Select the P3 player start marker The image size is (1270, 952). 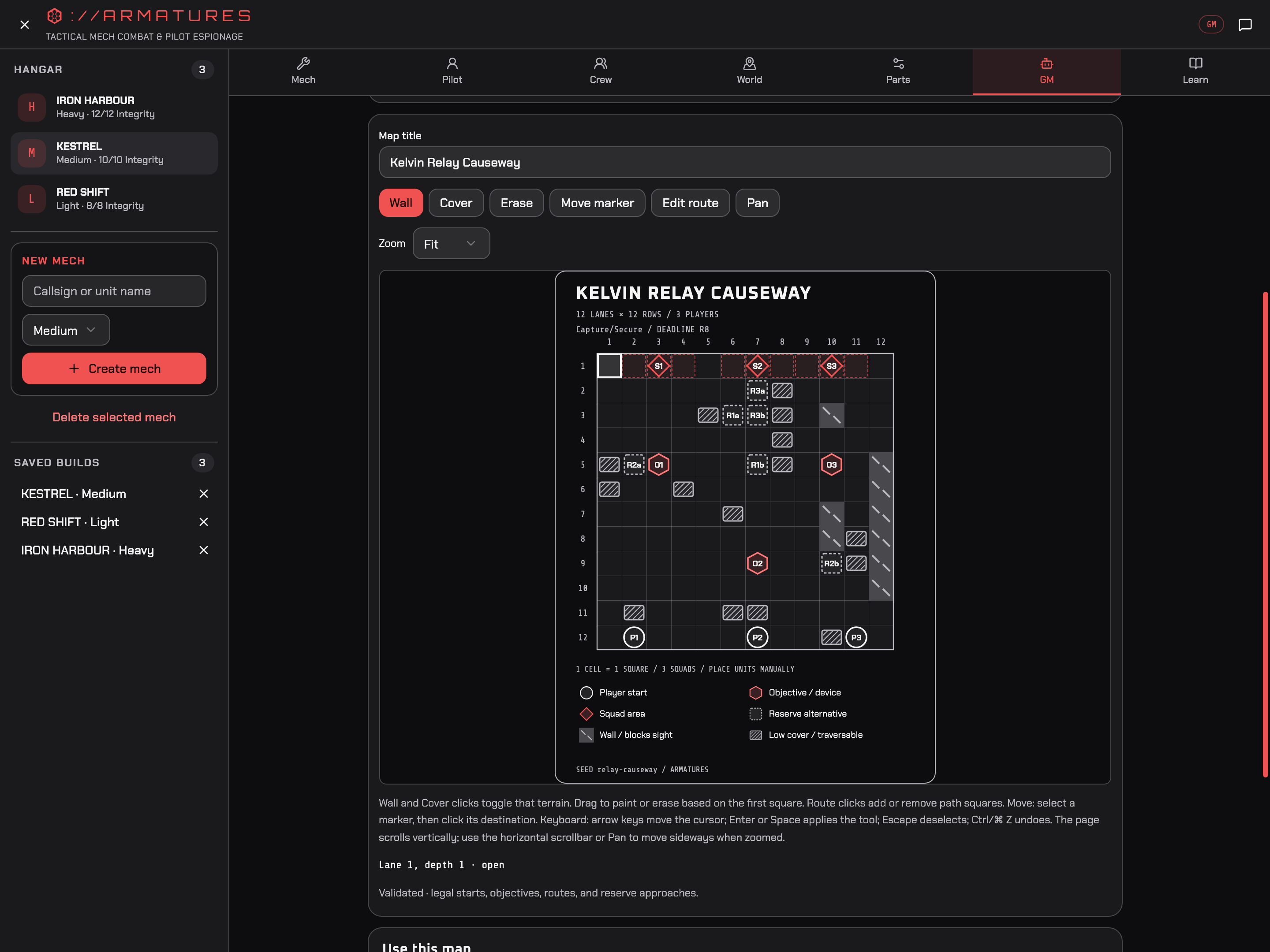[856, 638]
